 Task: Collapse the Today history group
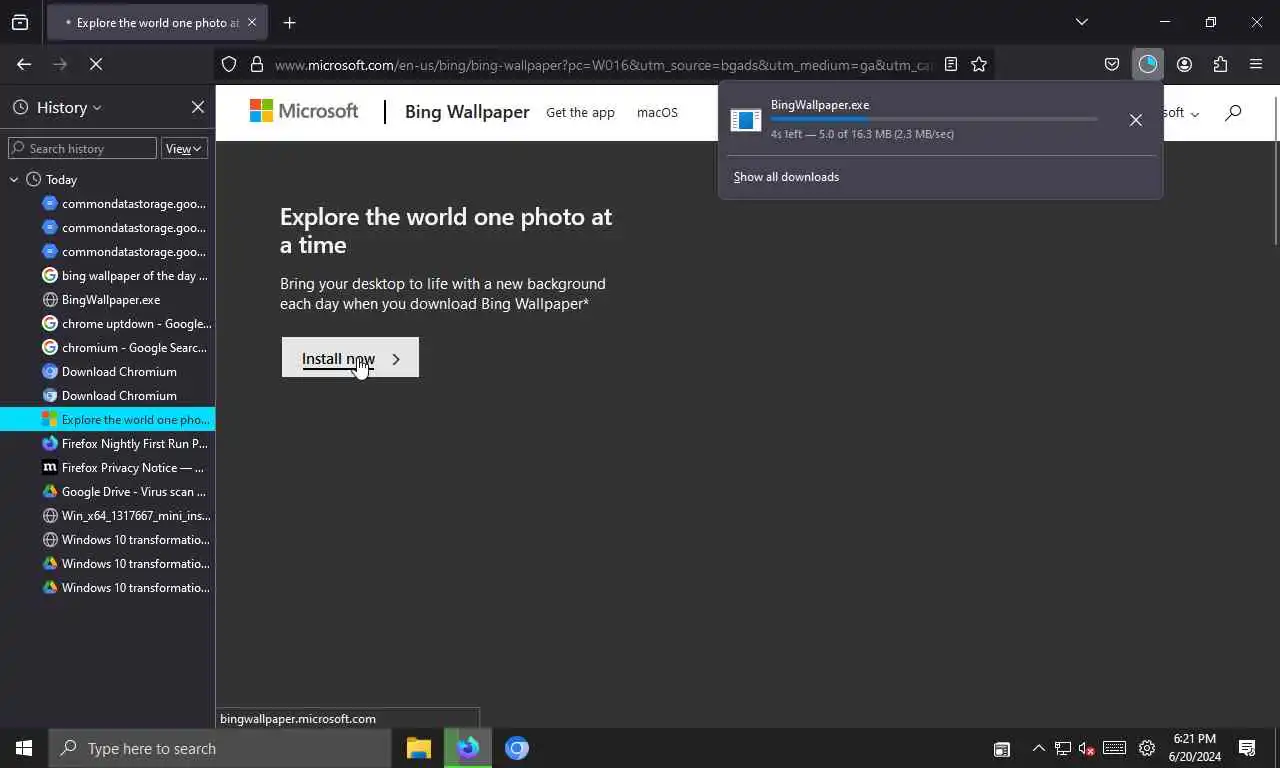click(14, 180)
